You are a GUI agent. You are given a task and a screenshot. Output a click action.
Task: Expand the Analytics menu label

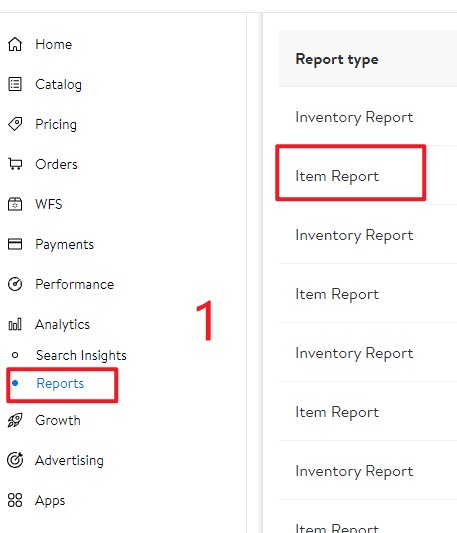tap(63, 325)
